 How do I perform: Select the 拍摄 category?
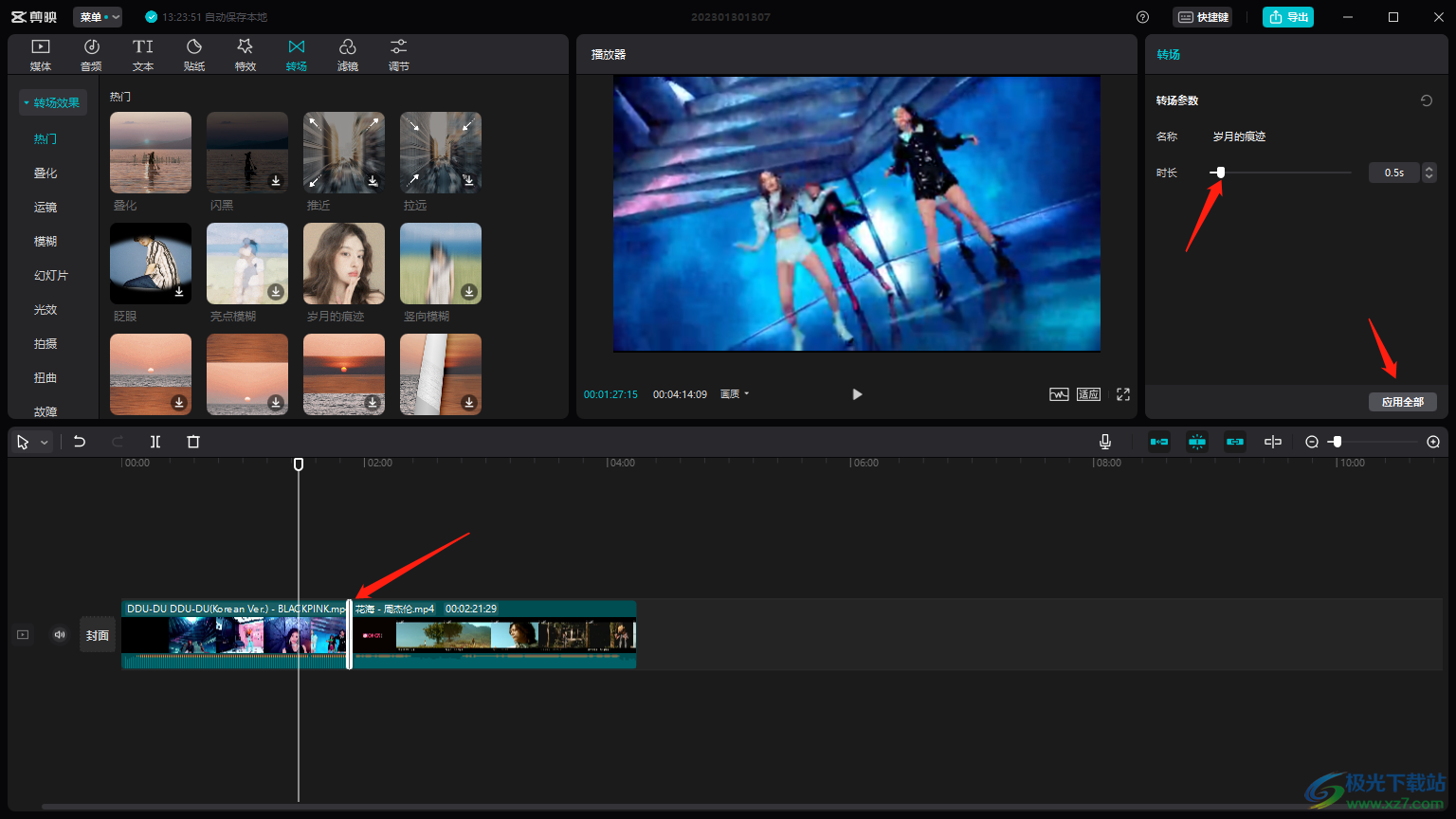pyautogui.click(x=45, y=343)
